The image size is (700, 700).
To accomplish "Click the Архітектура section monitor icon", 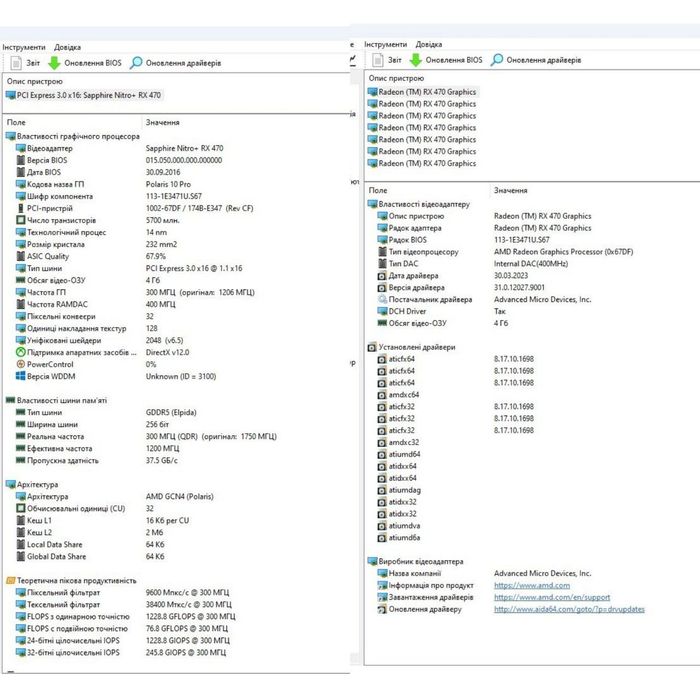I will (11, 485).
